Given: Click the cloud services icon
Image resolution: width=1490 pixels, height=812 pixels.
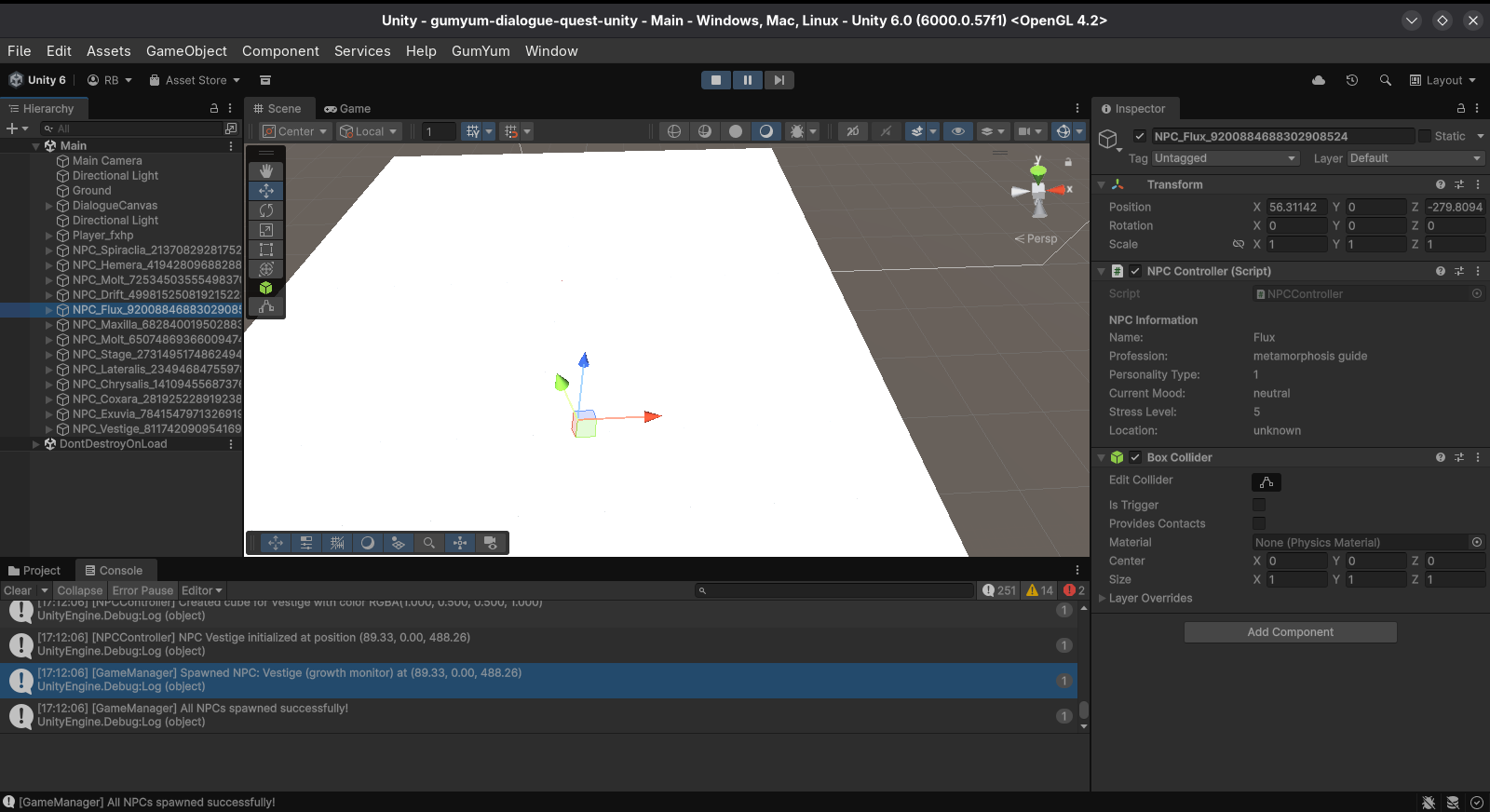Looking at the screenshot, I should point(1319,80).
